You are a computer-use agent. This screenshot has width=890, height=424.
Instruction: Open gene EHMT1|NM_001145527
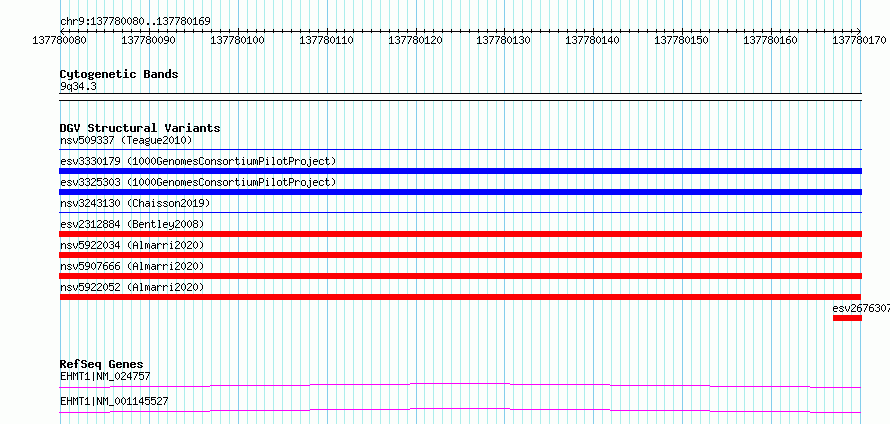coord(114,401)
